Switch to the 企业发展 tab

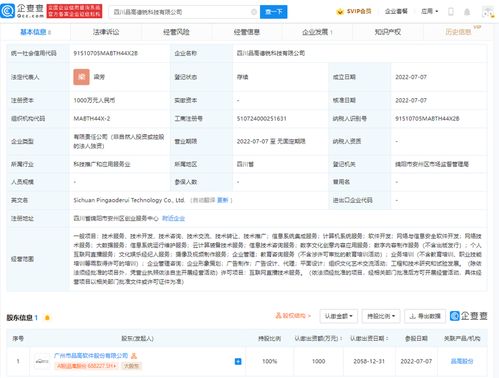317,32
